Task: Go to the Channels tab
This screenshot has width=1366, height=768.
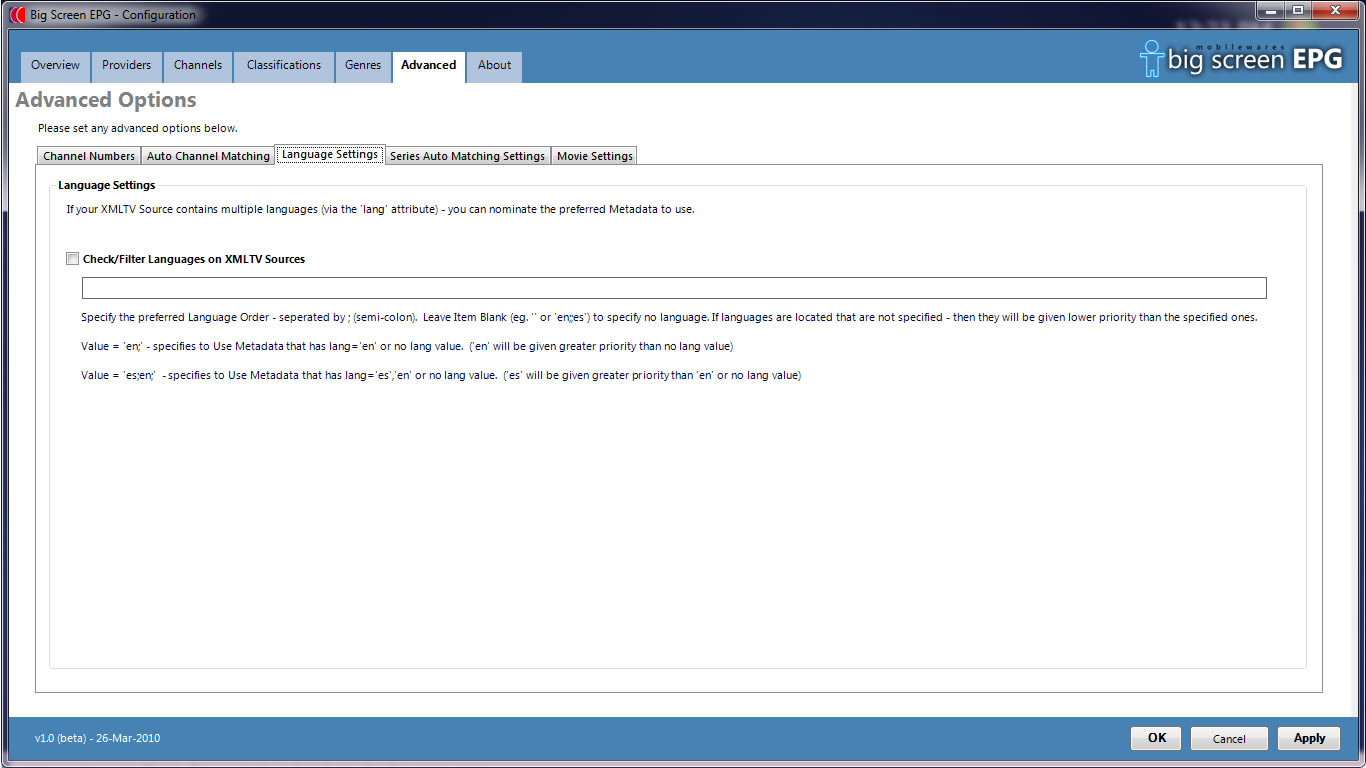Action: (198, 66)
